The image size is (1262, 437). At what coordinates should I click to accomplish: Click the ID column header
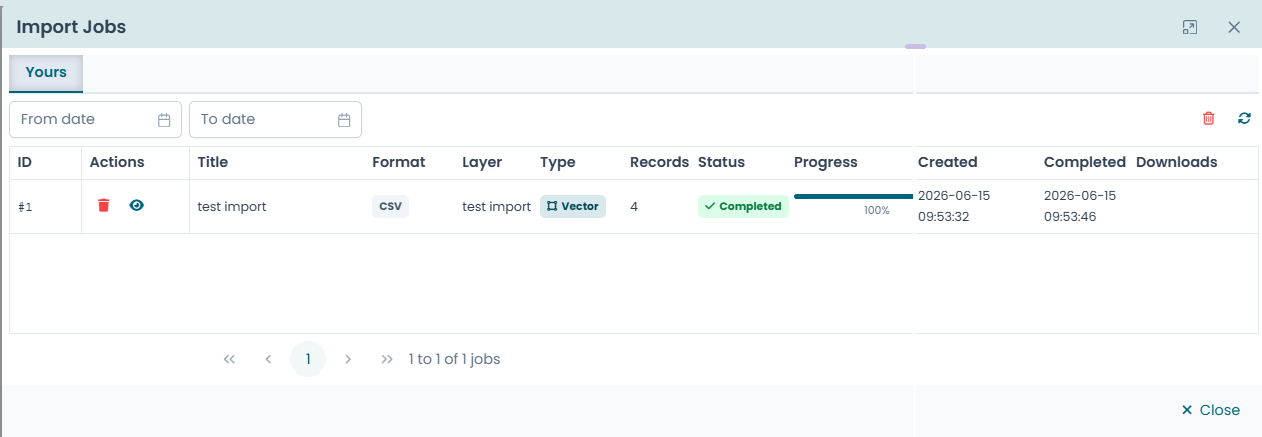click(25, 162)
